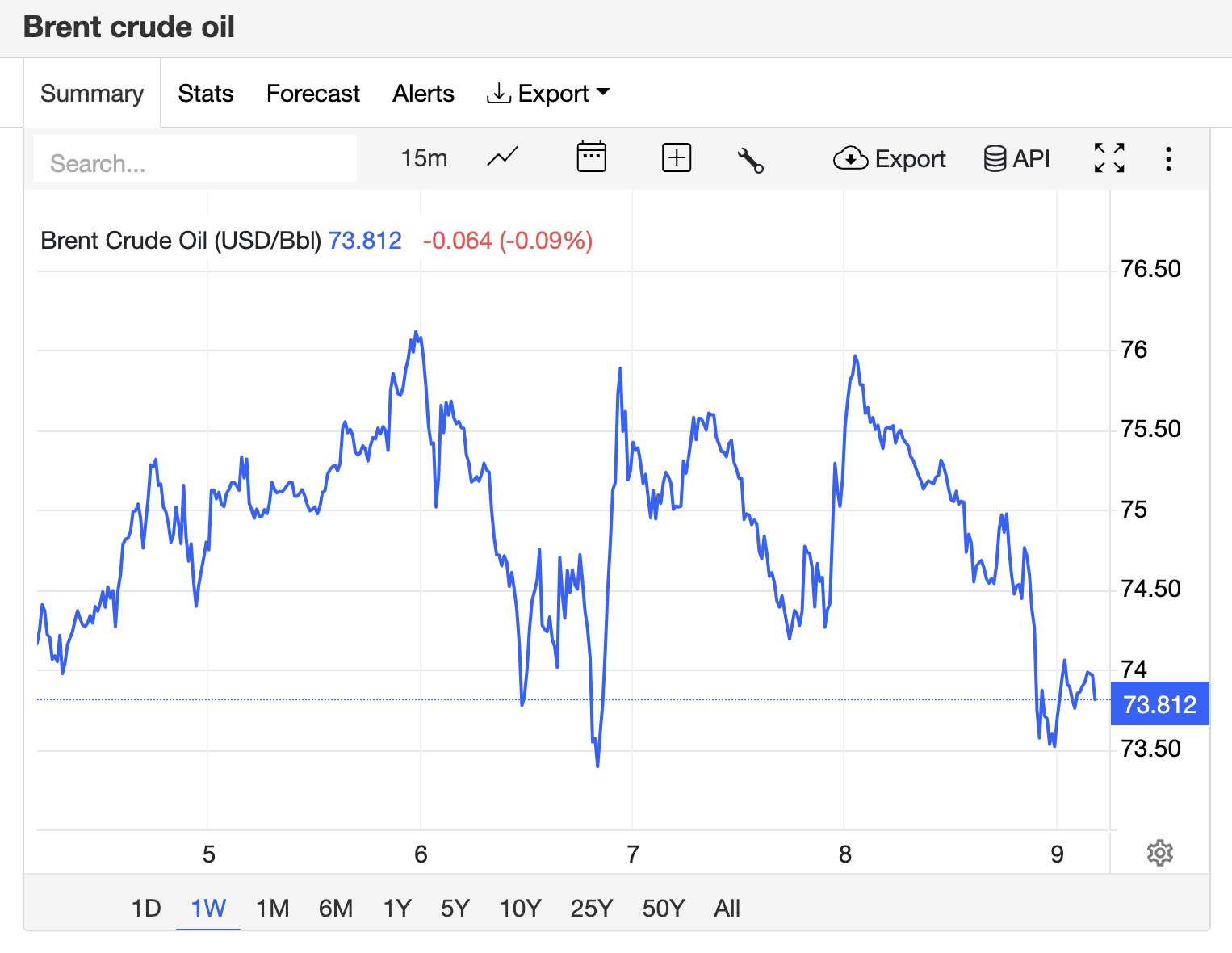Select the 5Y time range
1232x953 pixels.
tap(455, 909)
